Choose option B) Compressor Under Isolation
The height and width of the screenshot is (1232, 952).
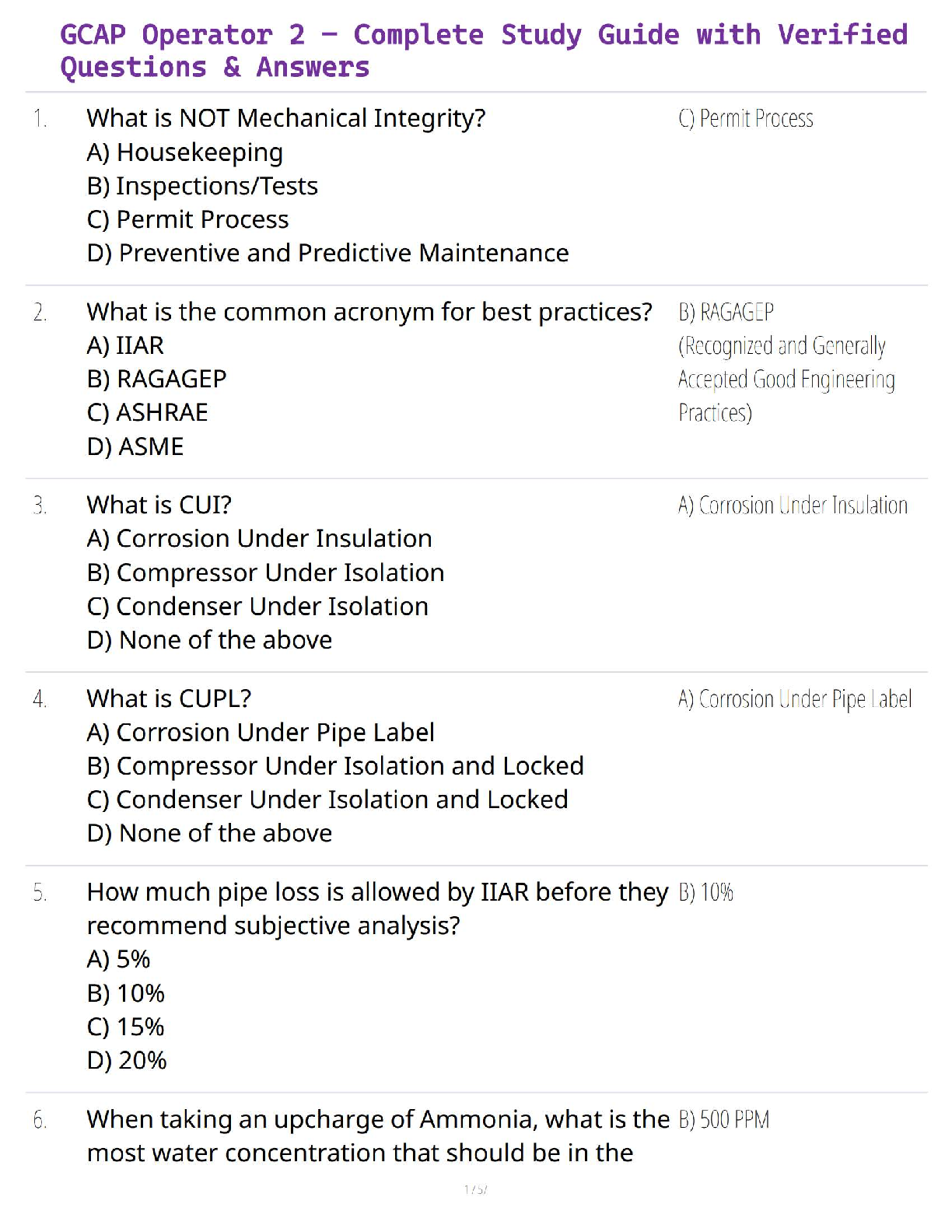pos(265,573)
